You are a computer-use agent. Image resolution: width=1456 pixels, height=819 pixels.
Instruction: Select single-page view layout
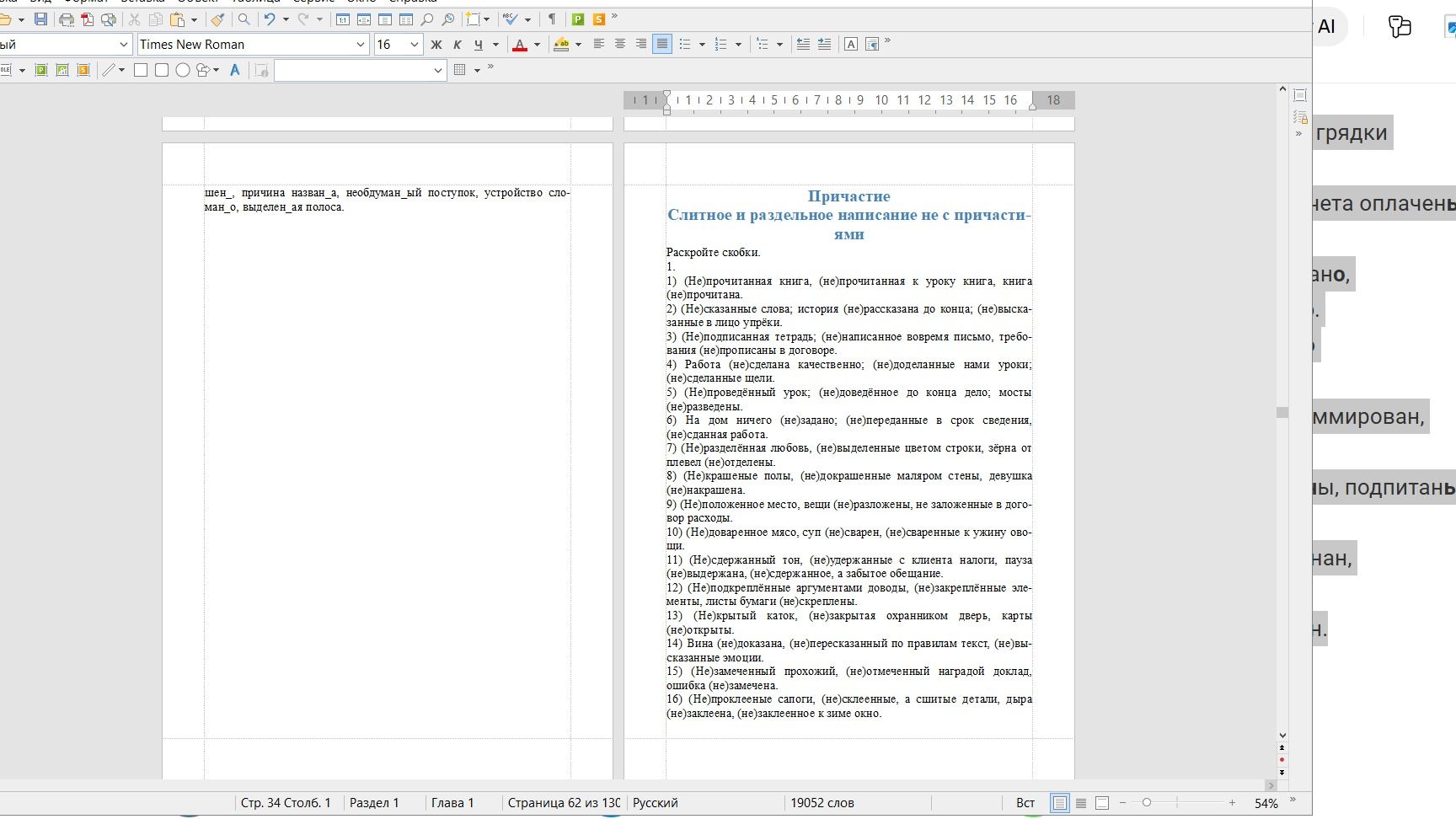point(1060,803)
